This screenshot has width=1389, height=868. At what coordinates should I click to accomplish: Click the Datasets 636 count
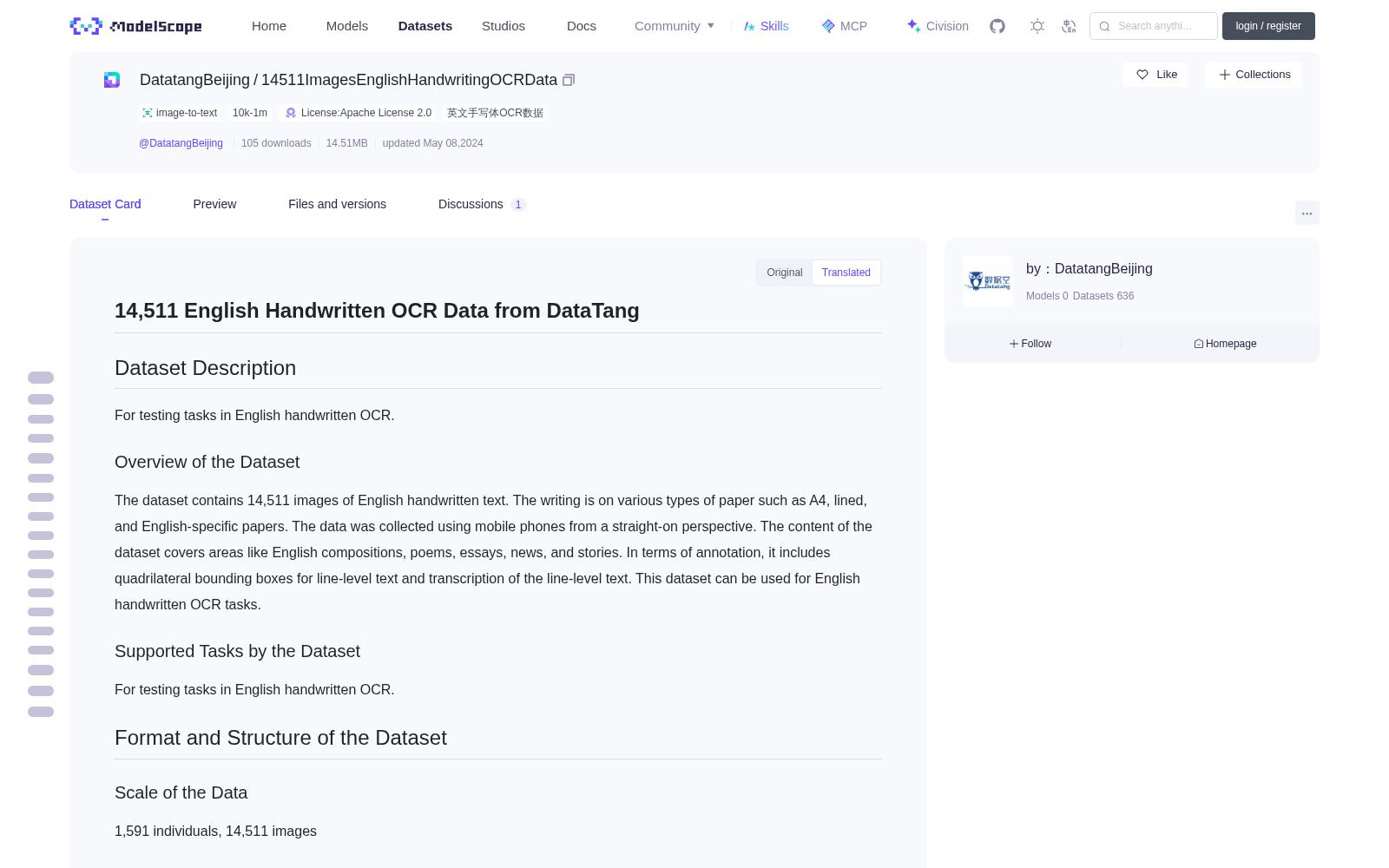coord(1103,296)
